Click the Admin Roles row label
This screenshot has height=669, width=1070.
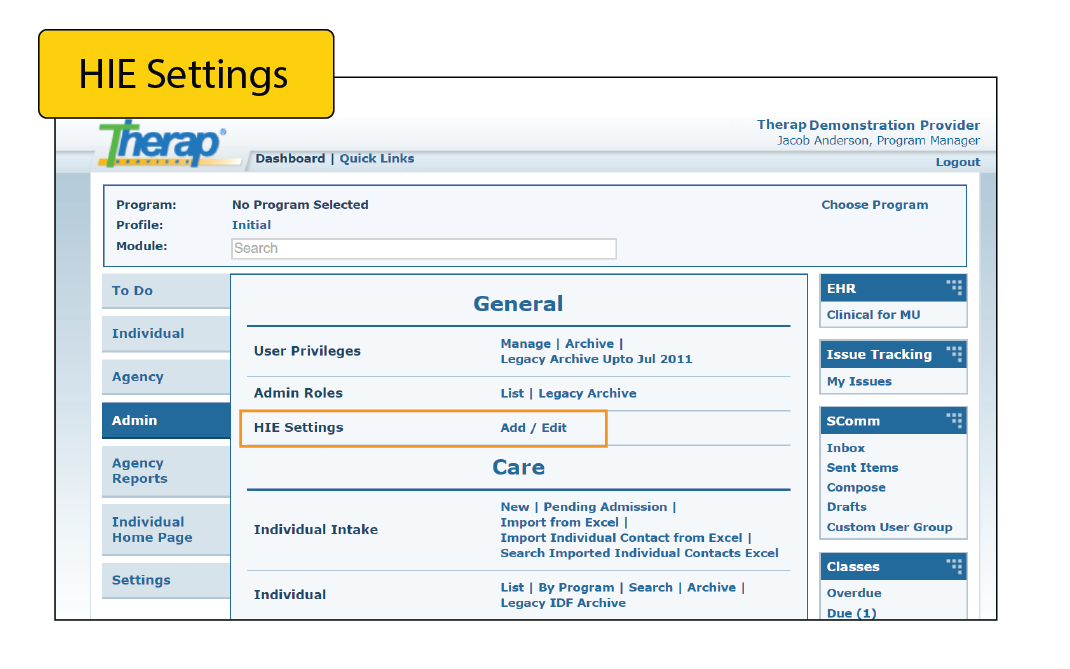(x=298, y=393)
